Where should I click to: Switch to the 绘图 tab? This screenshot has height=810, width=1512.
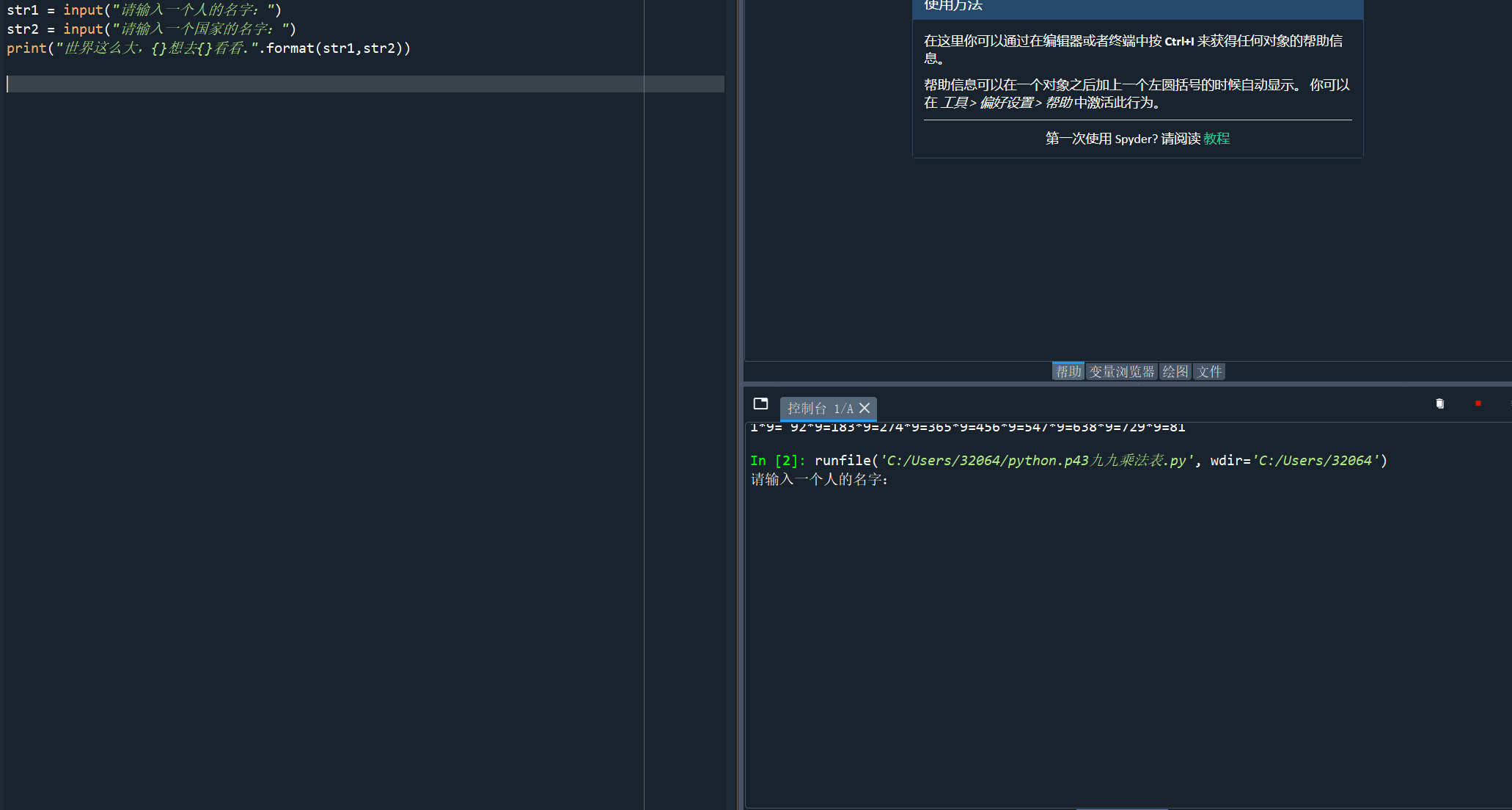pyautogui.click(x=1175, y=371)
